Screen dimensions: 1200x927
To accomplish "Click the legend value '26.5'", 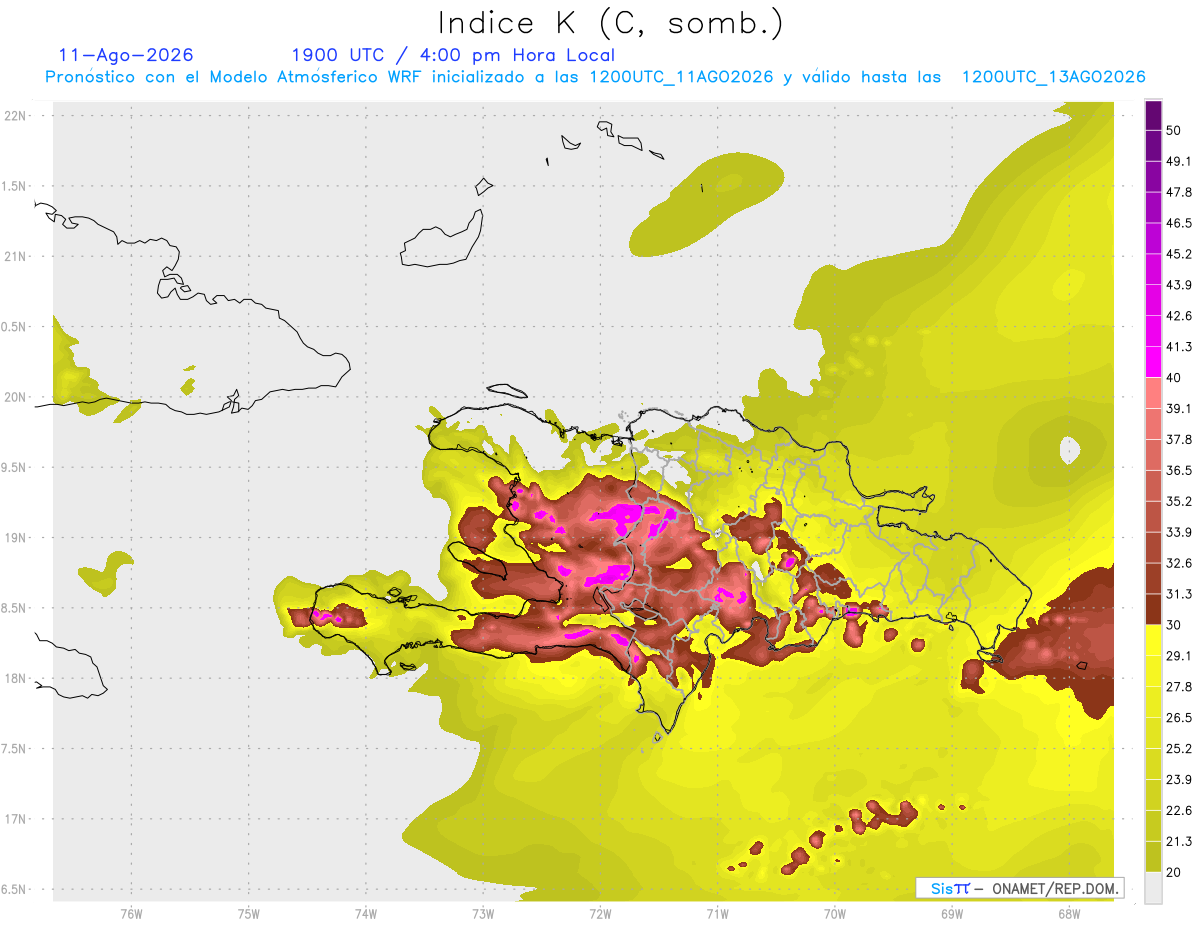I will tap(1179, 718).
